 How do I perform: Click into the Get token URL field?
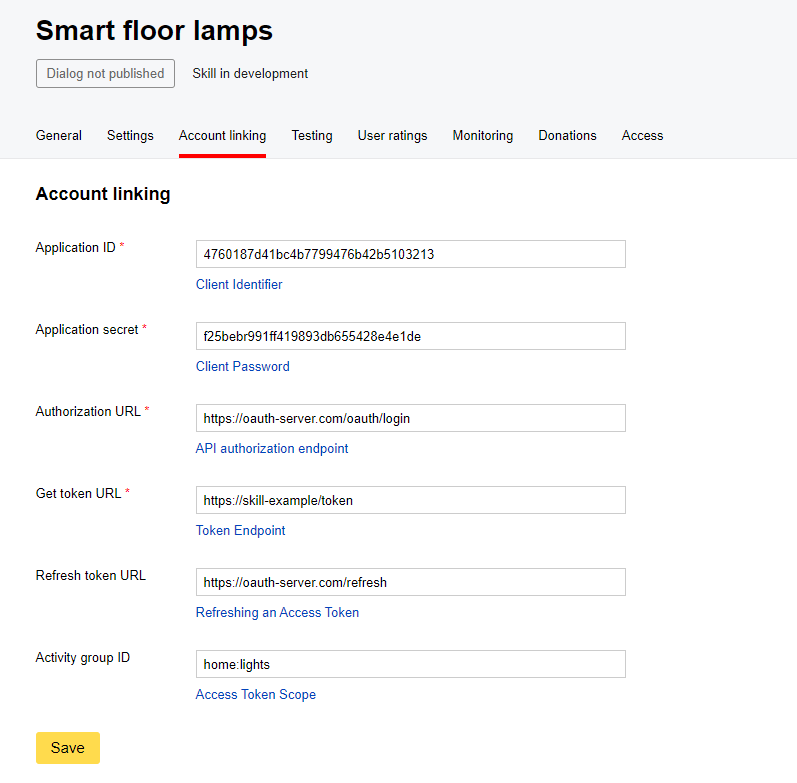pos(410,500)
